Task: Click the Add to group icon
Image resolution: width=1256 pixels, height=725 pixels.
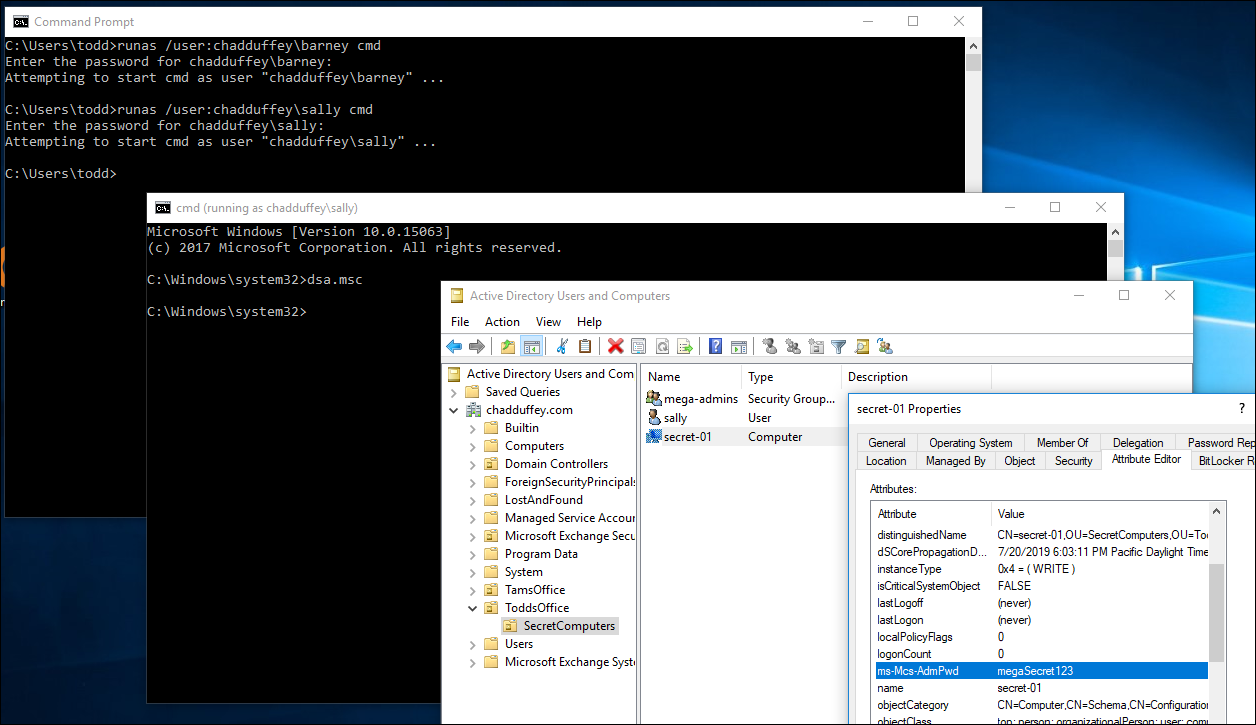Action: (884, 346)
